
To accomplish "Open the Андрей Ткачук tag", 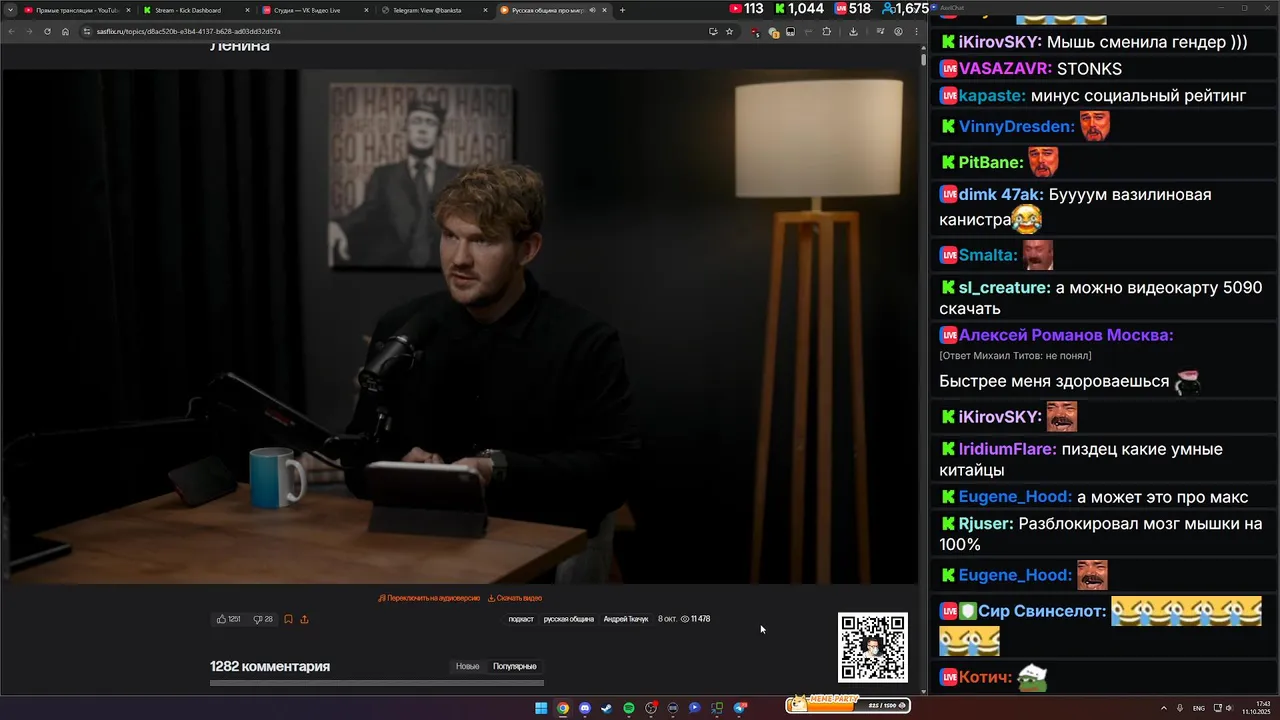I will point(626,619).
